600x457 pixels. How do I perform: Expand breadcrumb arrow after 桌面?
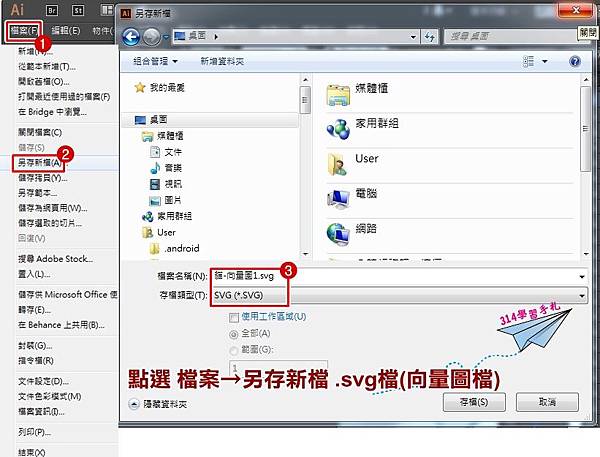[216, 37]
